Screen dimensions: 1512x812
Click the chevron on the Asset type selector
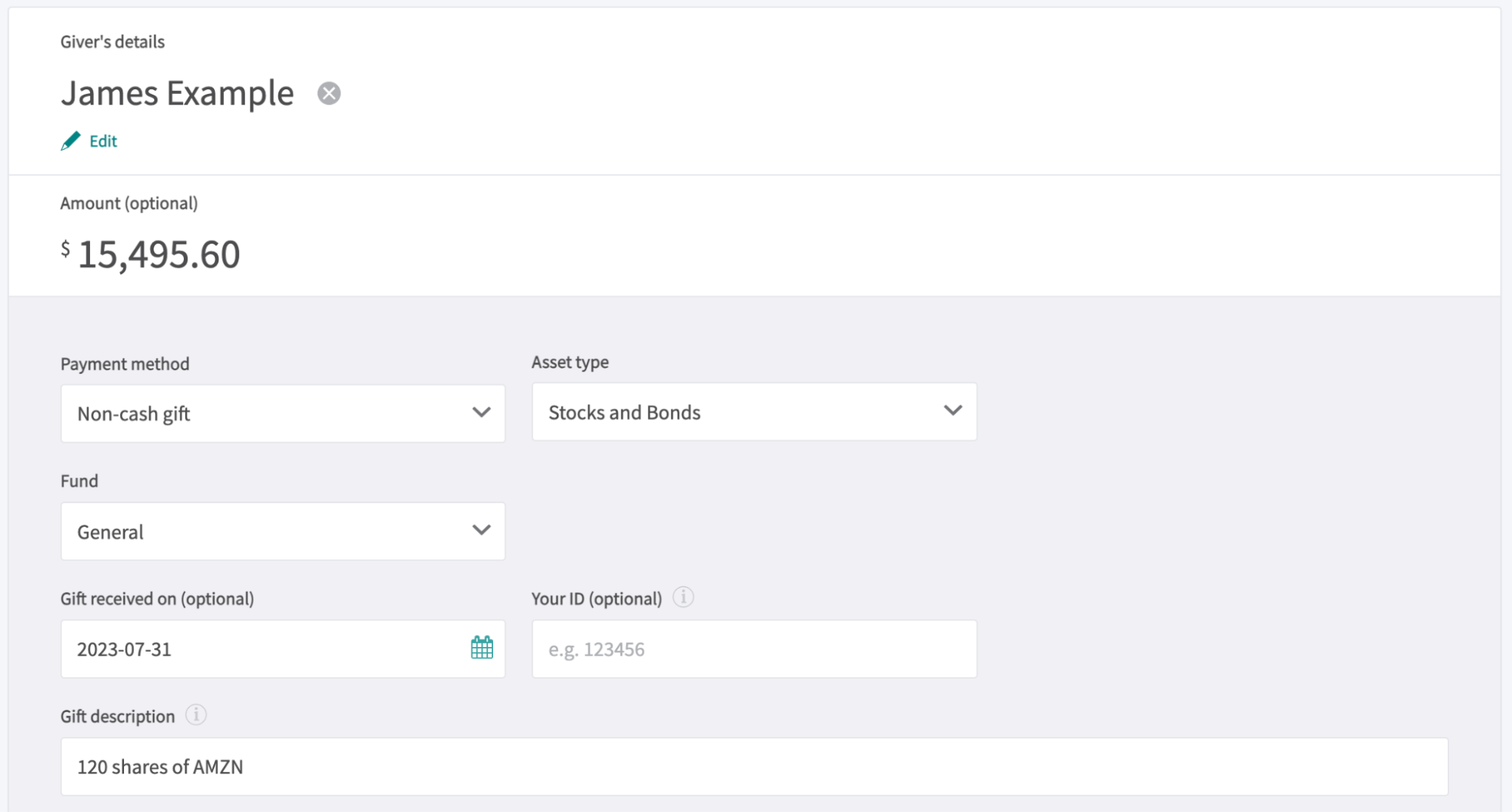(x=952, y=412)
